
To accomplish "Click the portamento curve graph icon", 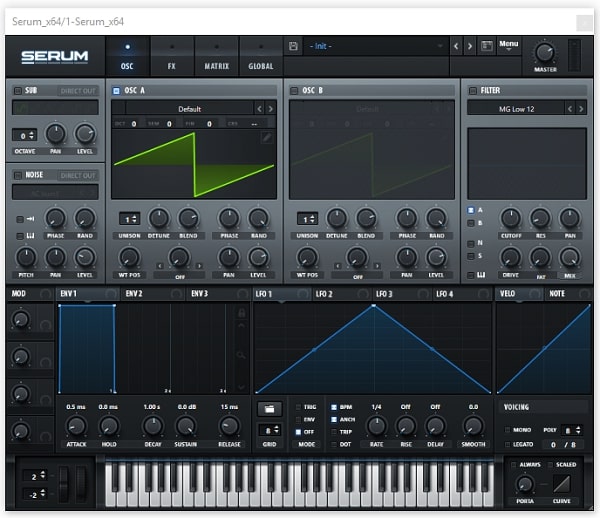I will pyautogui.click(x=562, y=484).
